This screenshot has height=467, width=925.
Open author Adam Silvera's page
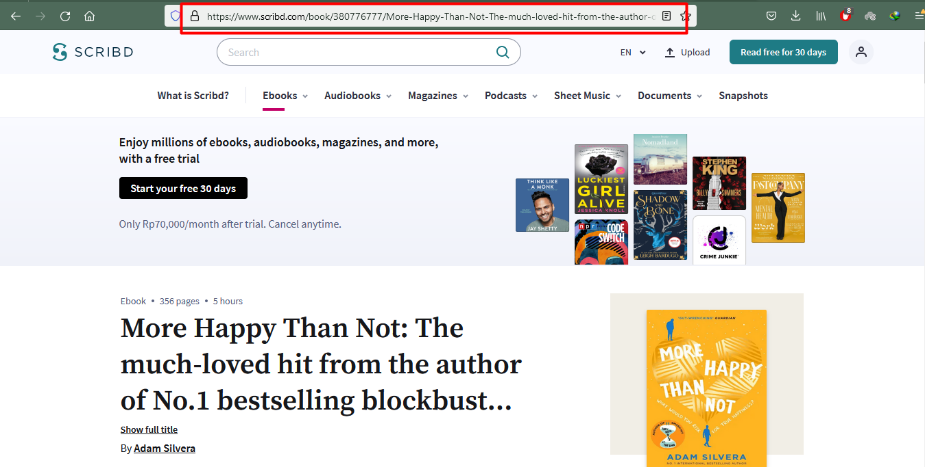click(x=165, y=448)
